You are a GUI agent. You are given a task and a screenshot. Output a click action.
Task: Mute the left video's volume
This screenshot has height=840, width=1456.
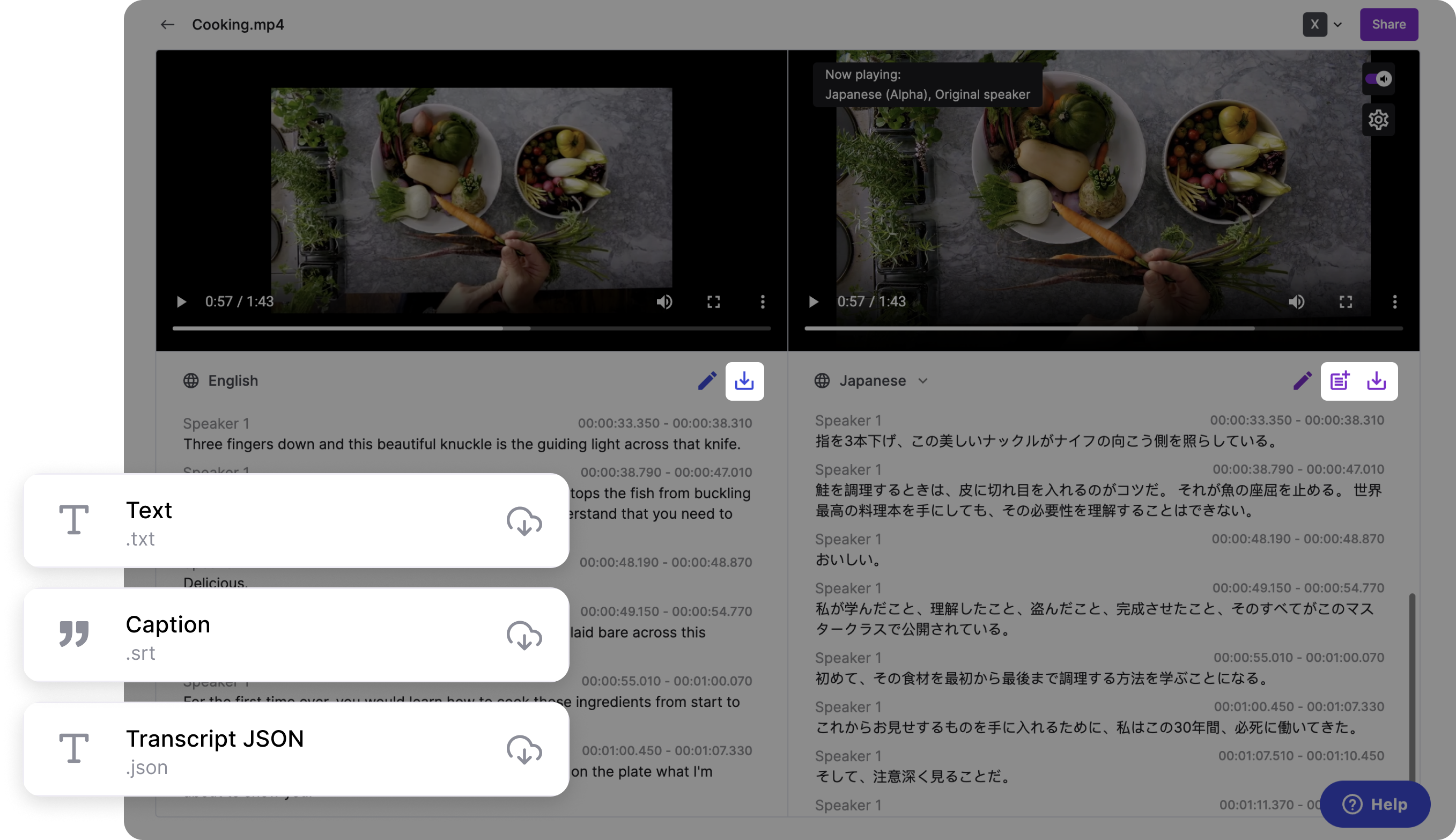pos(664,301)
